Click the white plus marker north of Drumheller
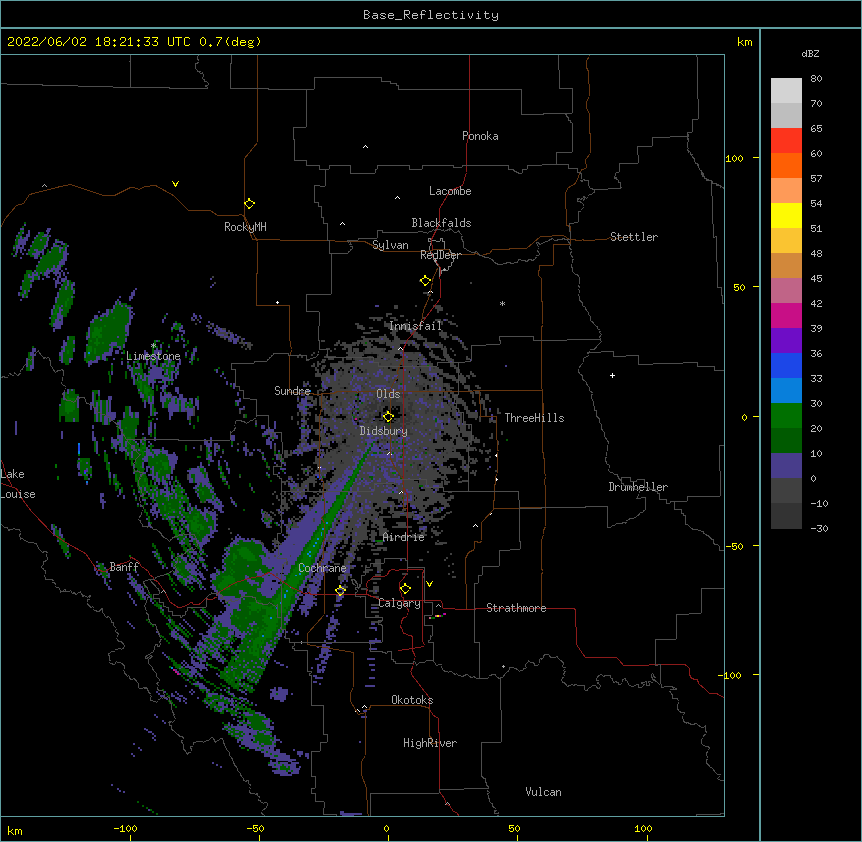 [x=612, y=375]
